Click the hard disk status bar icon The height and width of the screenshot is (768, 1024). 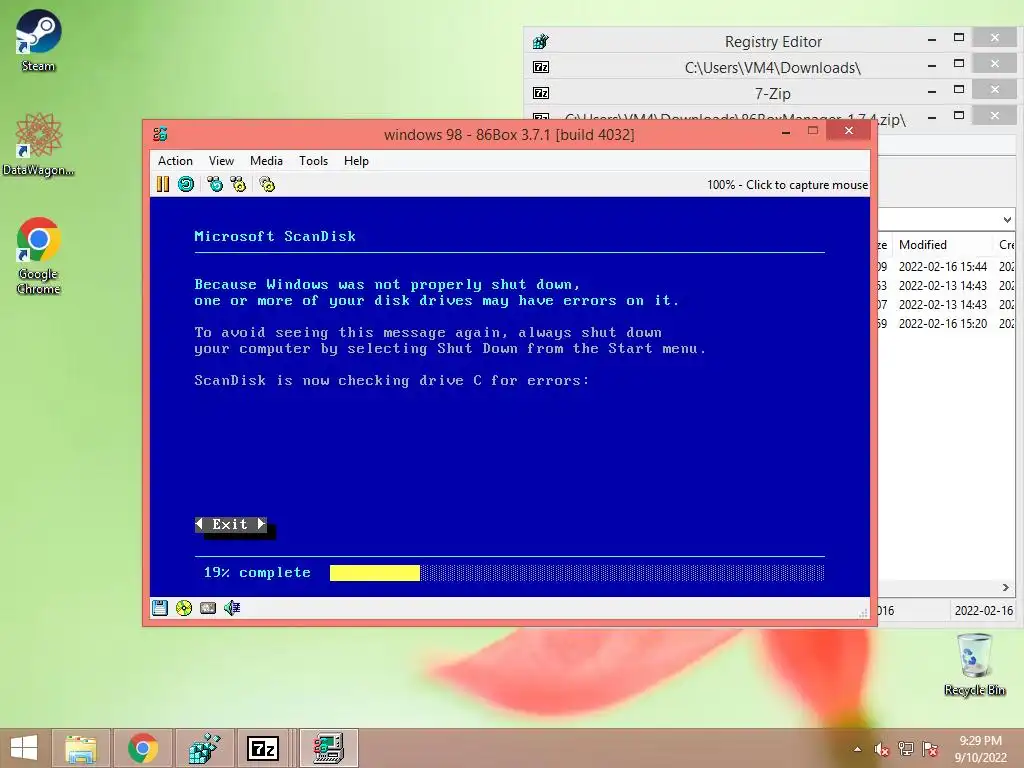[208, 608]
